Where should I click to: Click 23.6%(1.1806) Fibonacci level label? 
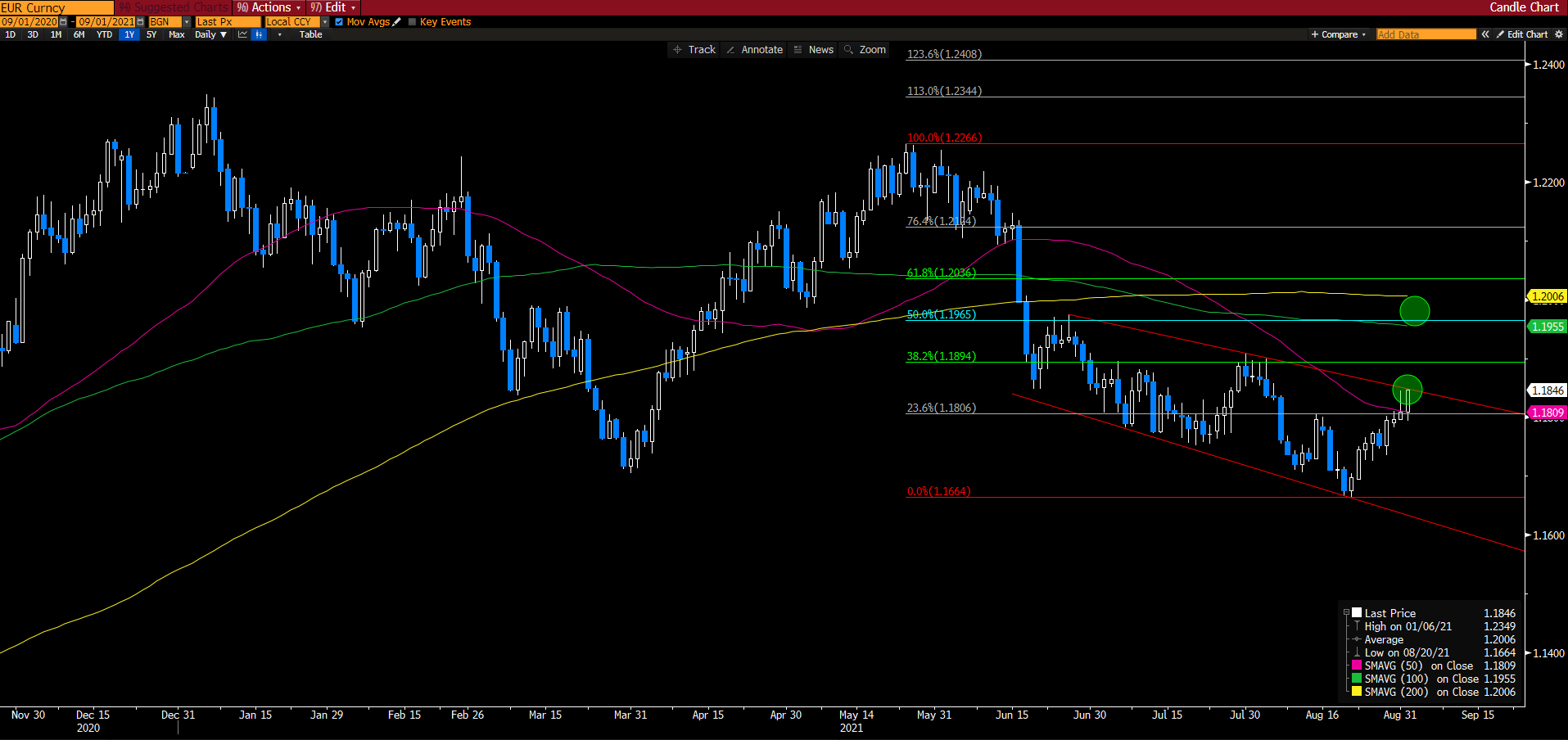click(x=941, y=408)
